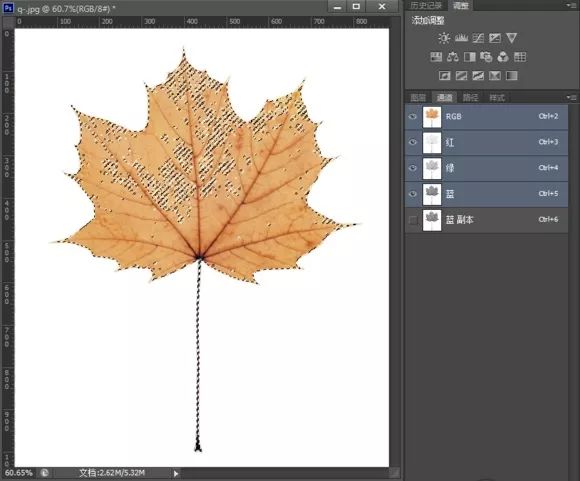Add a Photo Filter adjustment

[x=486, y=57]
